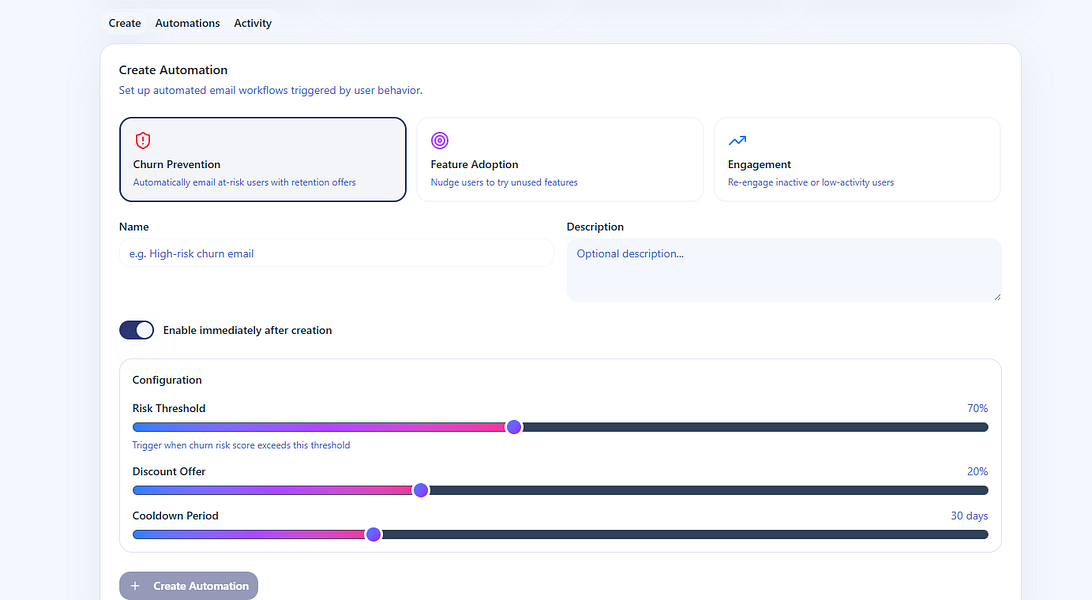Click the 20% Discount Offer value
Screen dimensions: 1092x600
(977, 472)
